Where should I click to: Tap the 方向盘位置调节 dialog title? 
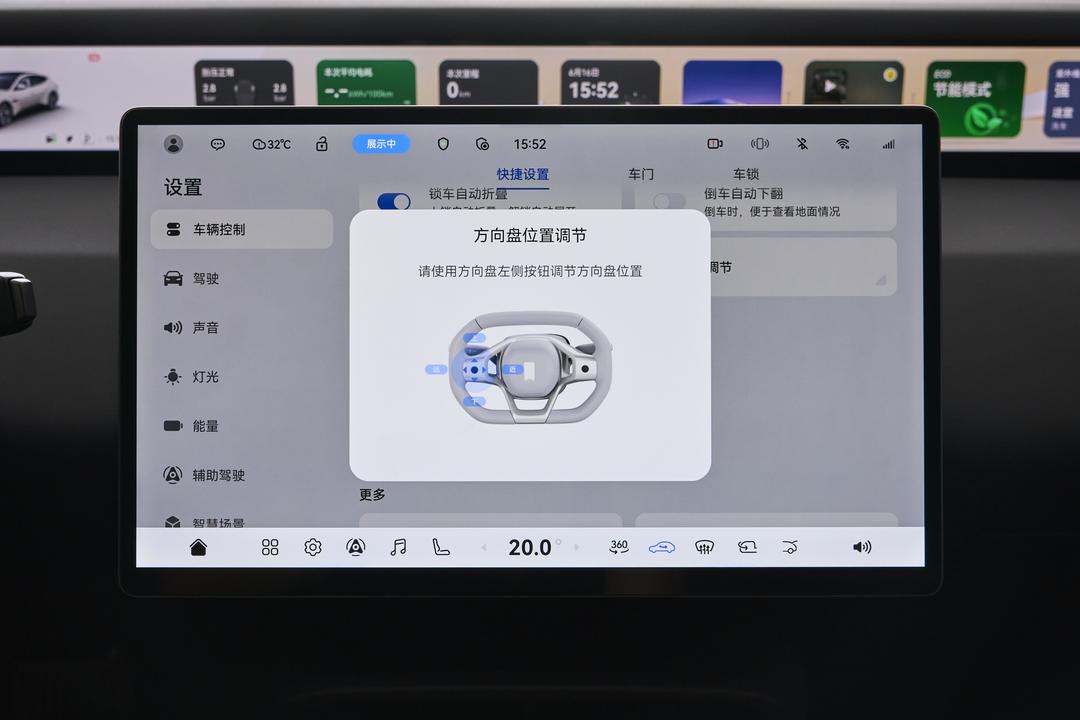(x=530, y=236)
